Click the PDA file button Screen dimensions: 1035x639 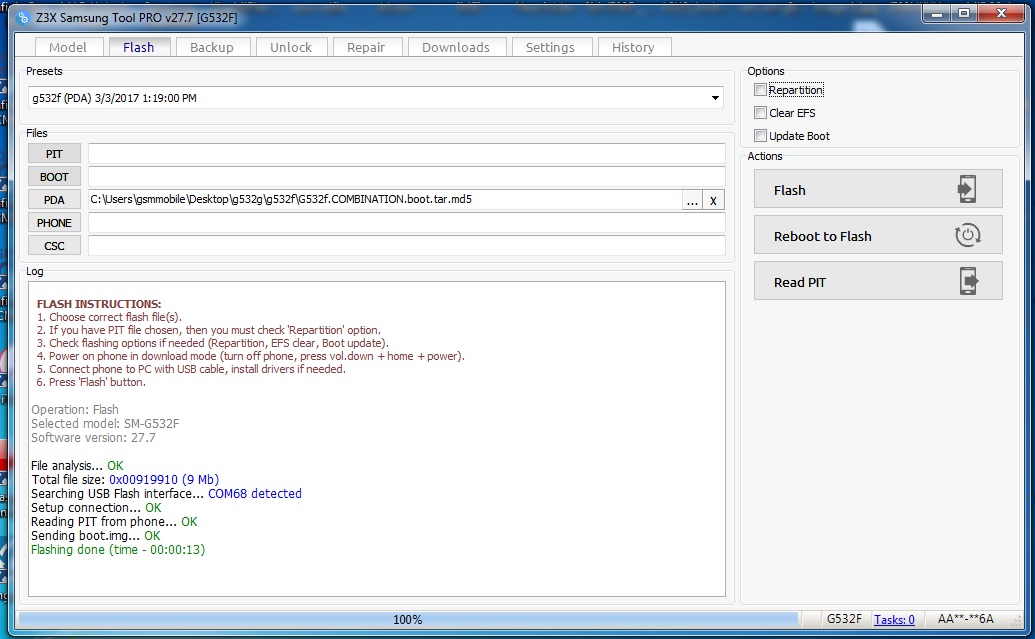pos(54,200)
